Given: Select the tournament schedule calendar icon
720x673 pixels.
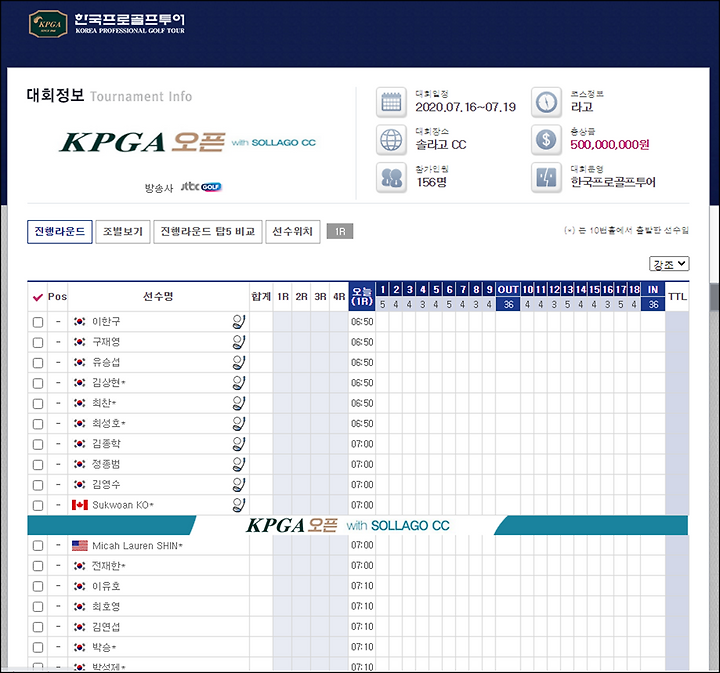Looking at the screenshot, I should click(391, 102).
